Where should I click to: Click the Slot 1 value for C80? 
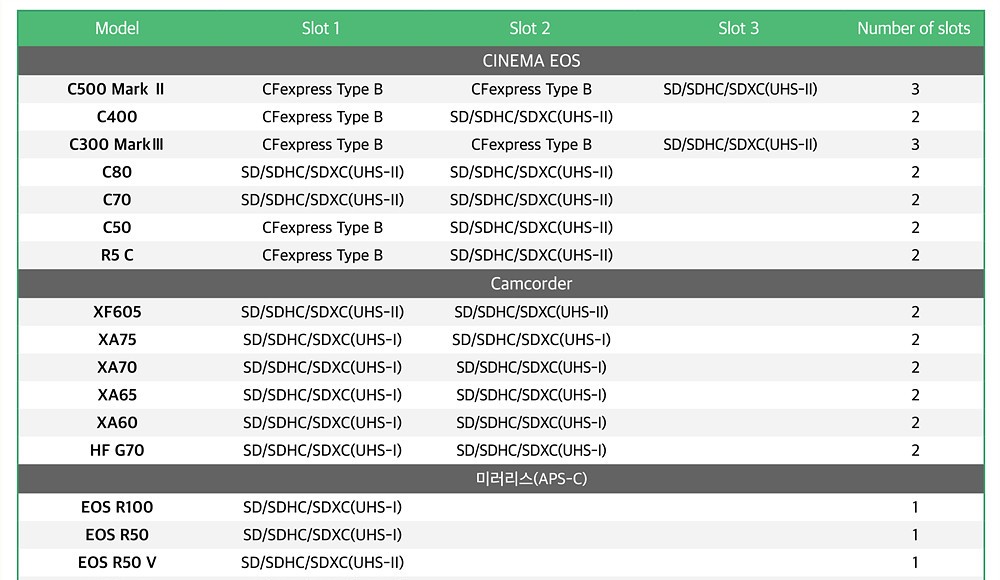tap(322, 172)
